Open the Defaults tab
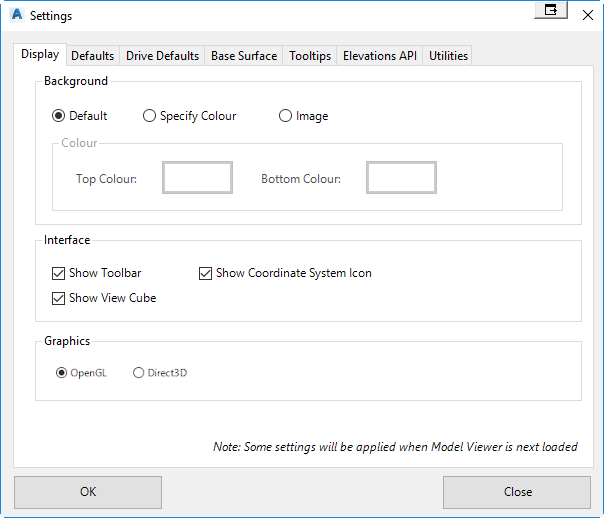 click(x=93, y=56)
